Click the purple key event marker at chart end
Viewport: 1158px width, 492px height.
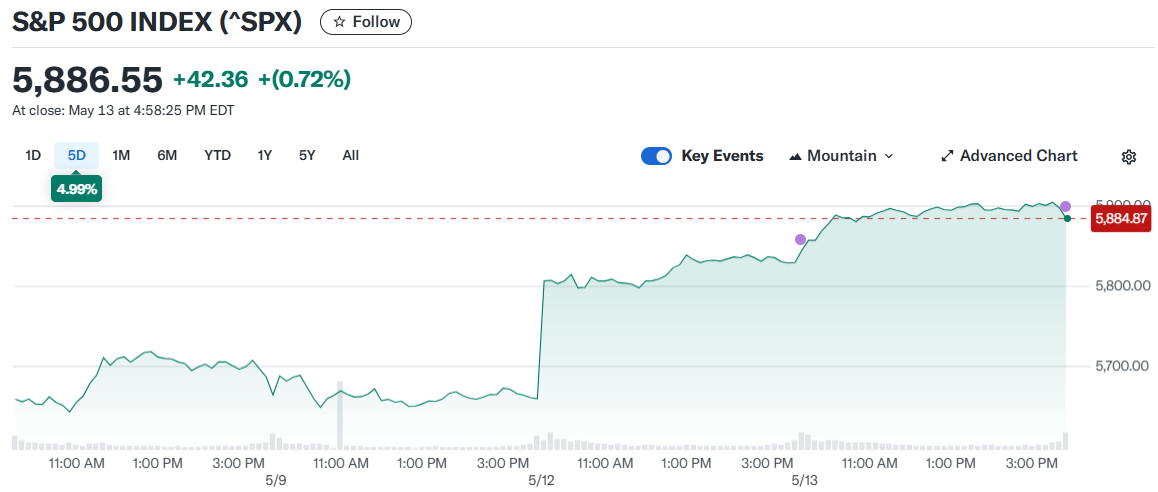(x=1065, y=206)
